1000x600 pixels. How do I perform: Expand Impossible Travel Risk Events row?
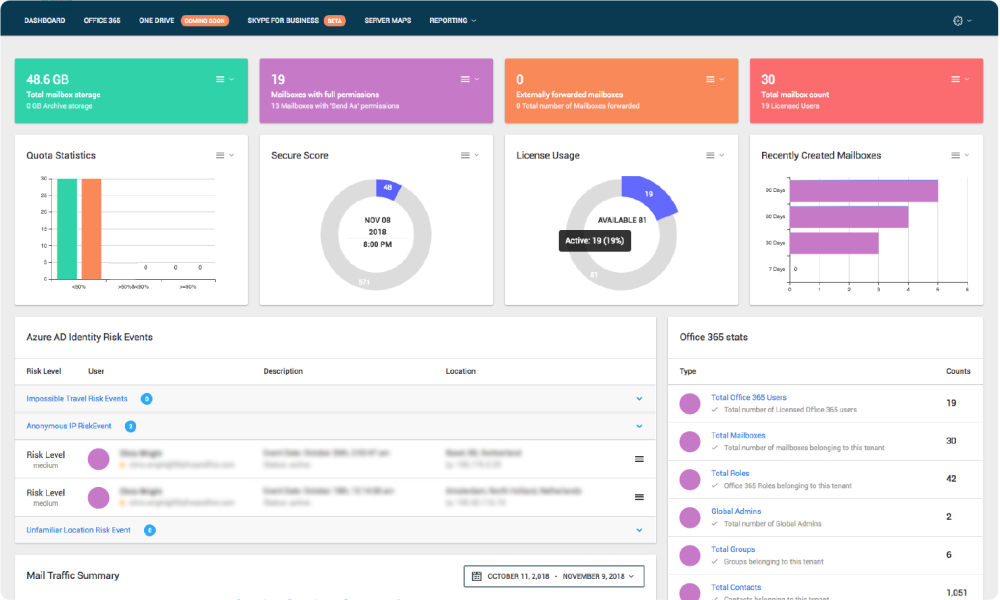point(639,399)
